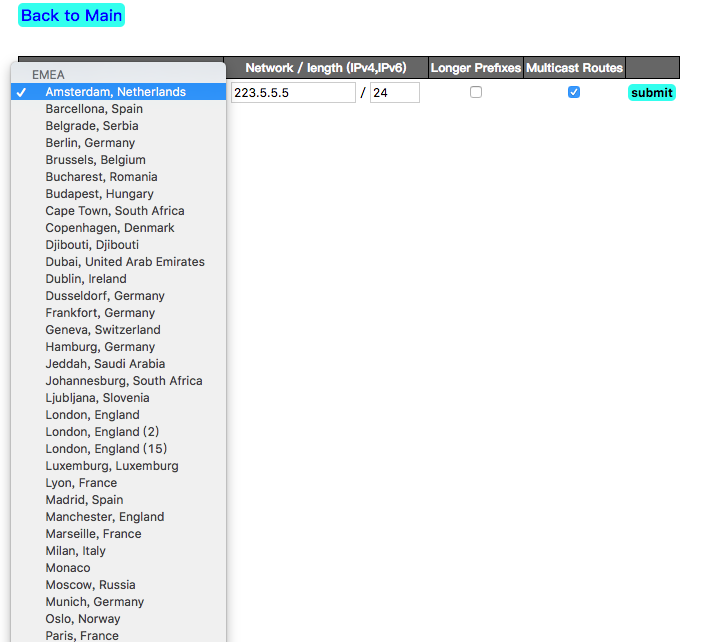Choose Luxemburg, Luxemburg location

coord(112,466)
